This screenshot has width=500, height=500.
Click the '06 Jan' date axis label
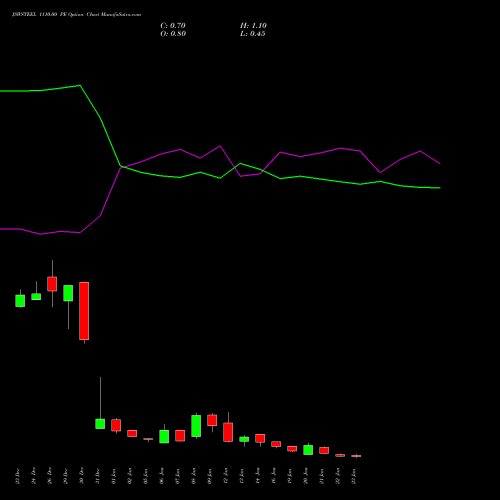pos(162,476)
